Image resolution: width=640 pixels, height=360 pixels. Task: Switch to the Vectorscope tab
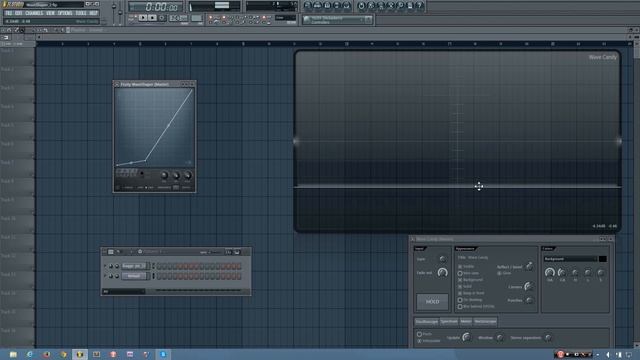(485, 322)
